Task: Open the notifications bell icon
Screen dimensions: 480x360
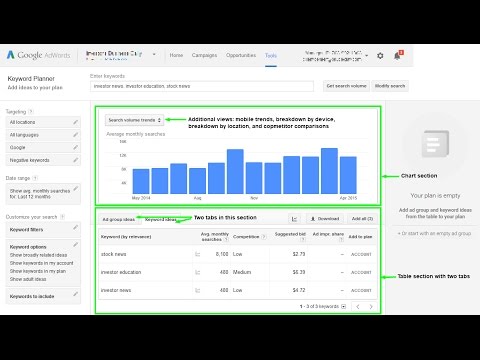Action: point(397,55)
